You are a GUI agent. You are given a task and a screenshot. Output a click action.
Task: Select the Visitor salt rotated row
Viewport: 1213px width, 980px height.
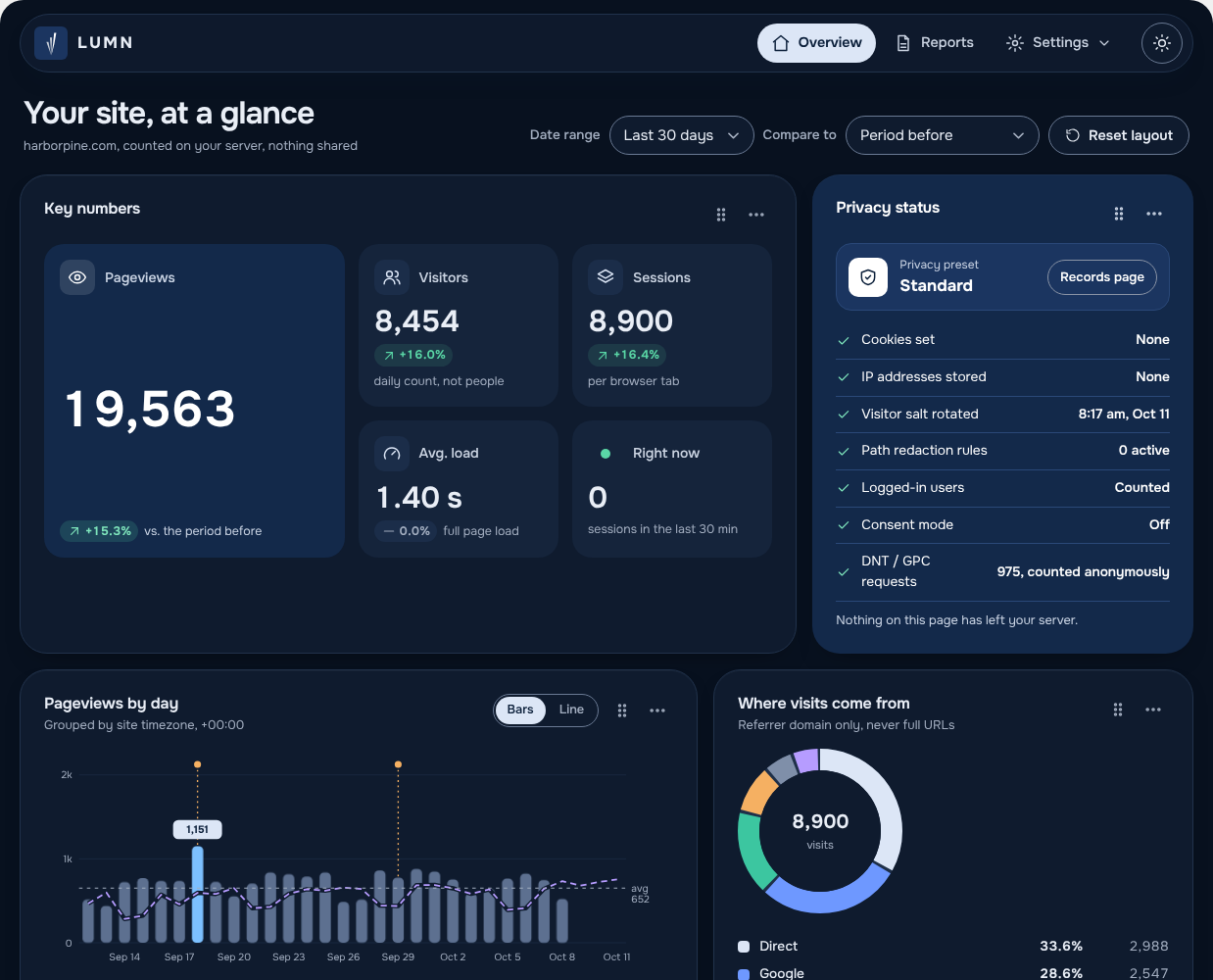click(x=1003, y=415)
